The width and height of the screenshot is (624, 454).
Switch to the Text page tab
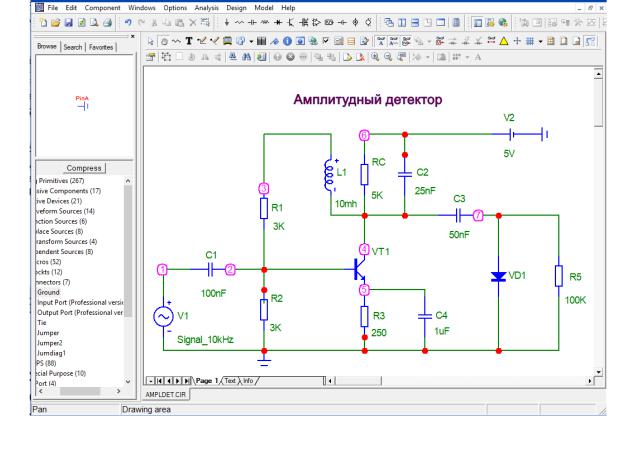point(230,381)
